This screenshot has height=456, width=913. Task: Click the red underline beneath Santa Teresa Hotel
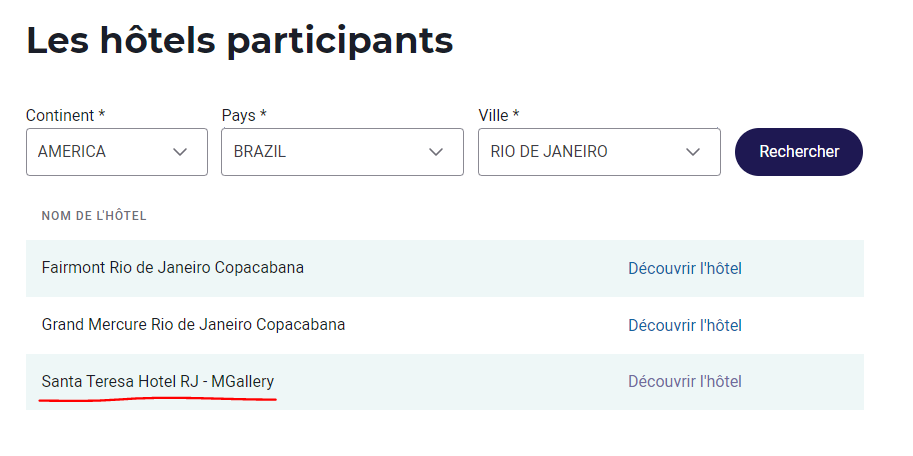pos(158,398)
